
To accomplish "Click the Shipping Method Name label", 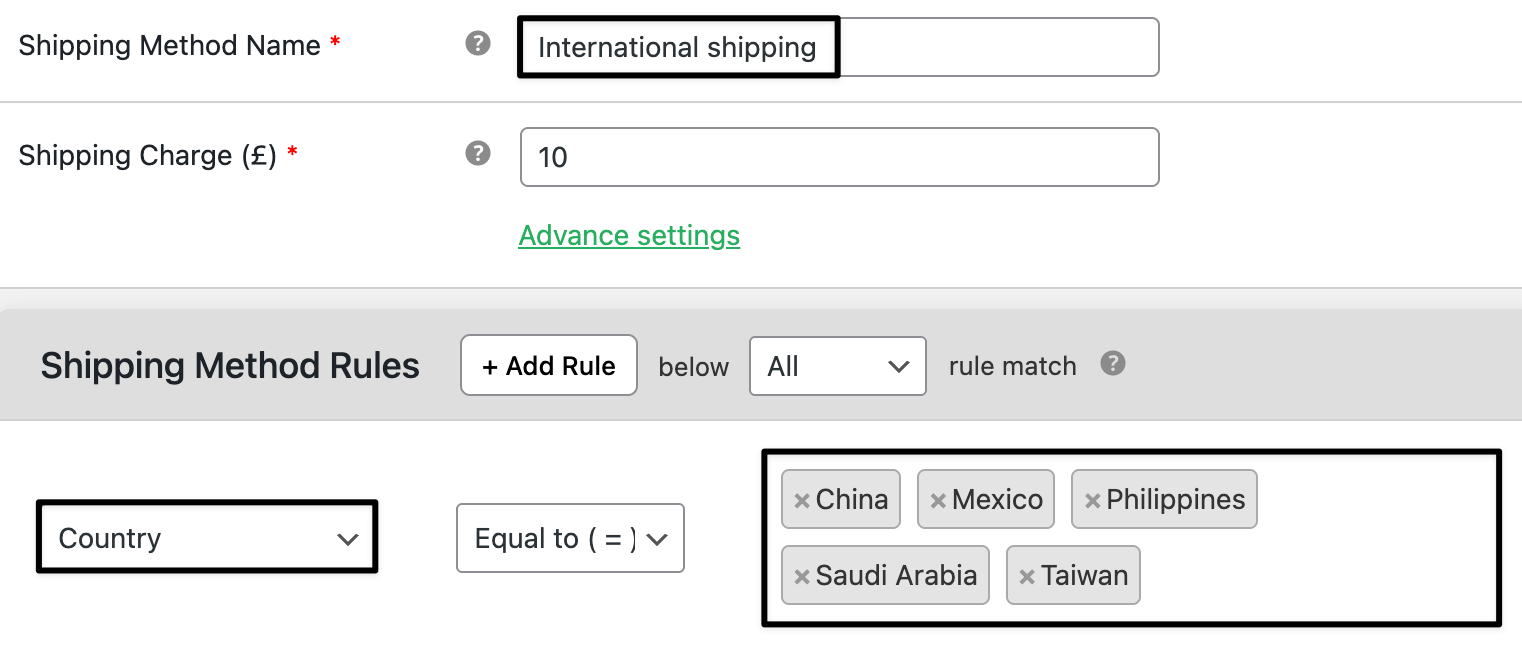I will tap(170, 45).
